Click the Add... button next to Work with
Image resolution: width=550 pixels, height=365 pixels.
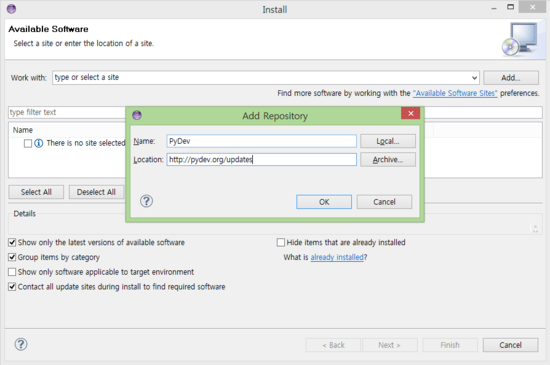pos(511,78)
